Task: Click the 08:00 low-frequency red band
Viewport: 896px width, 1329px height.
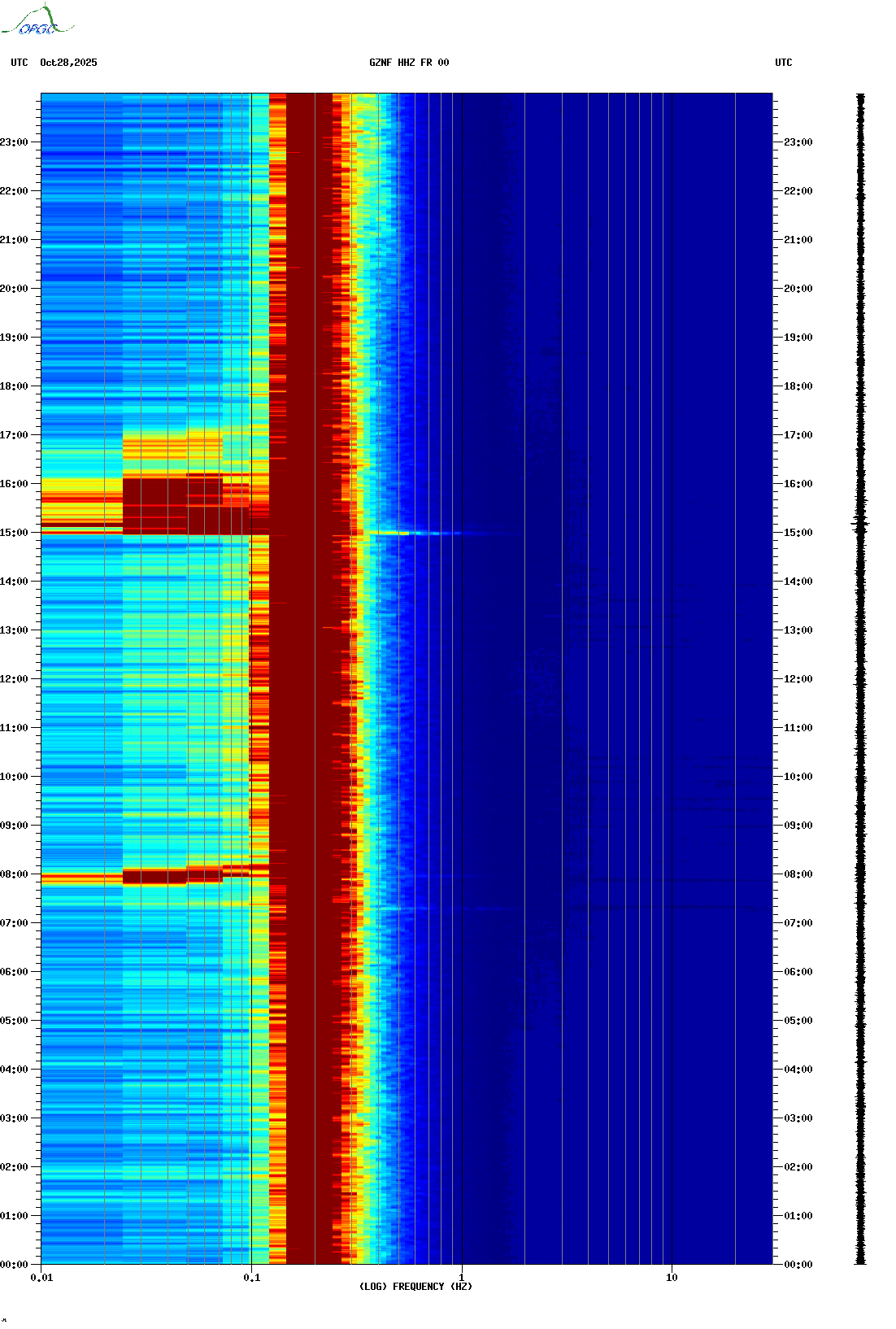Action: click(154, 876)
